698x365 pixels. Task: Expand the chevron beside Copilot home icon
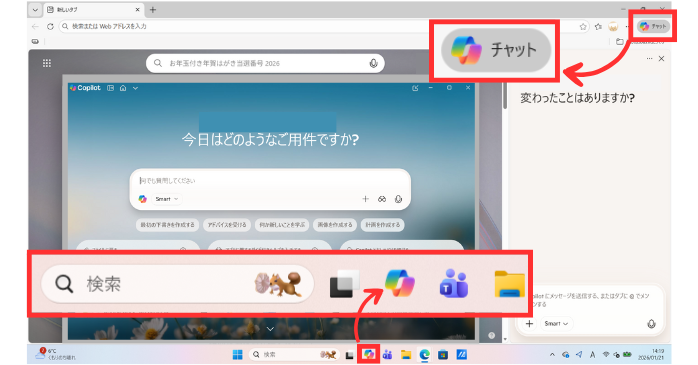(x=135, y=88)
